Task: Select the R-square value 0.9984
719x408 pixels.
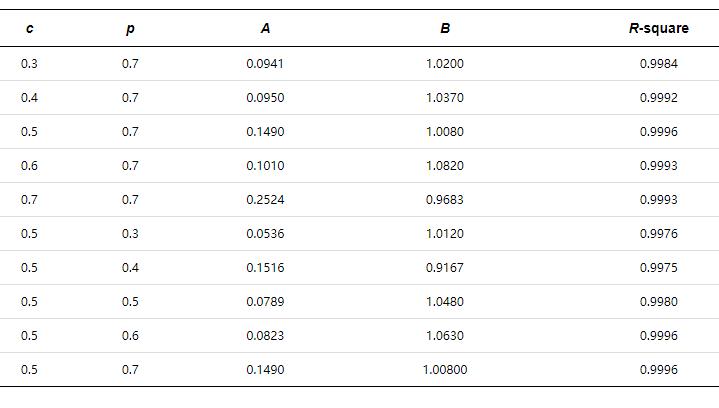Action: click(658, 64)
